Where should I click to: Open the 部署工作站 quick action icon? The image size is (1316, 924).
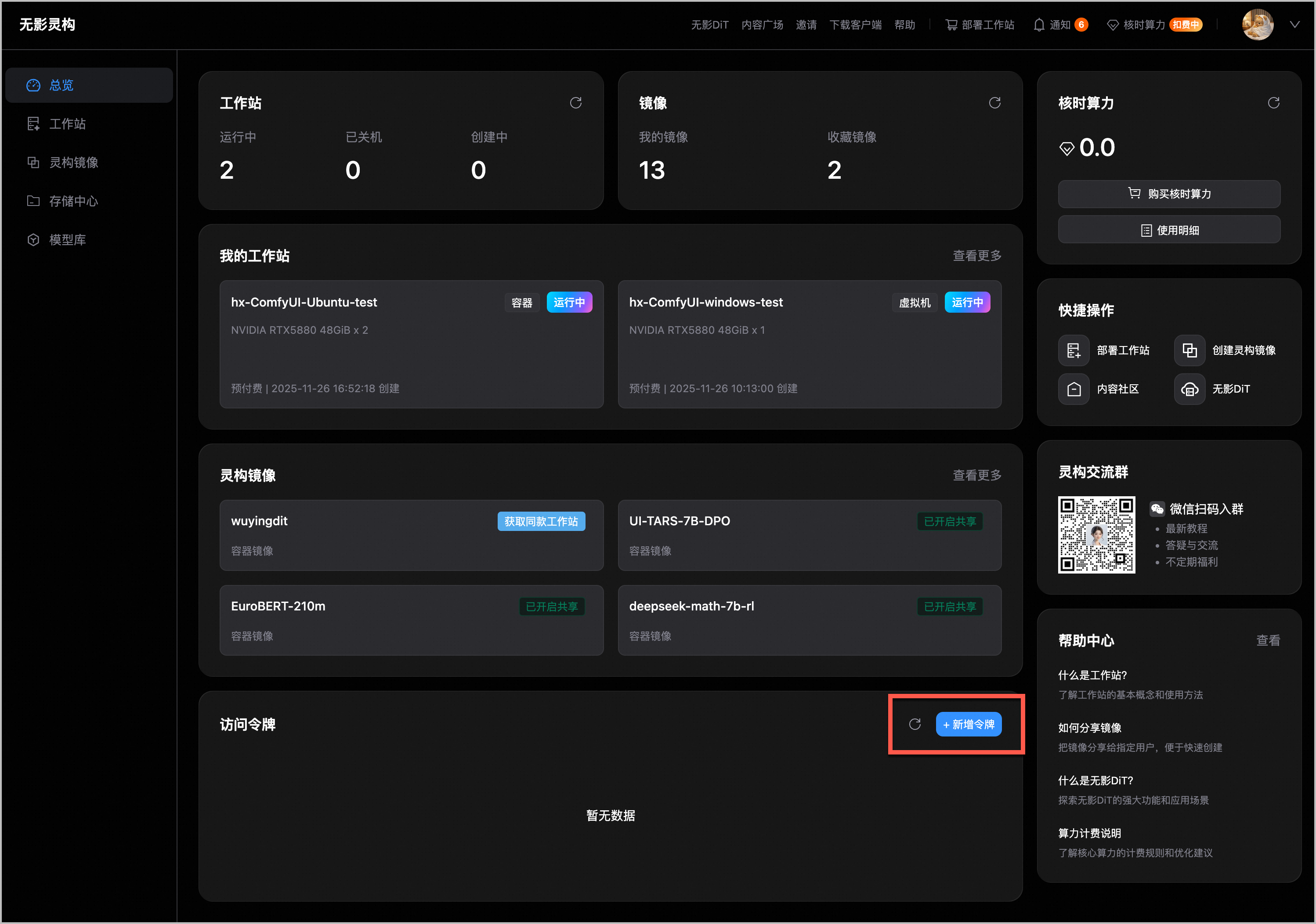[x=1073, y=350]
